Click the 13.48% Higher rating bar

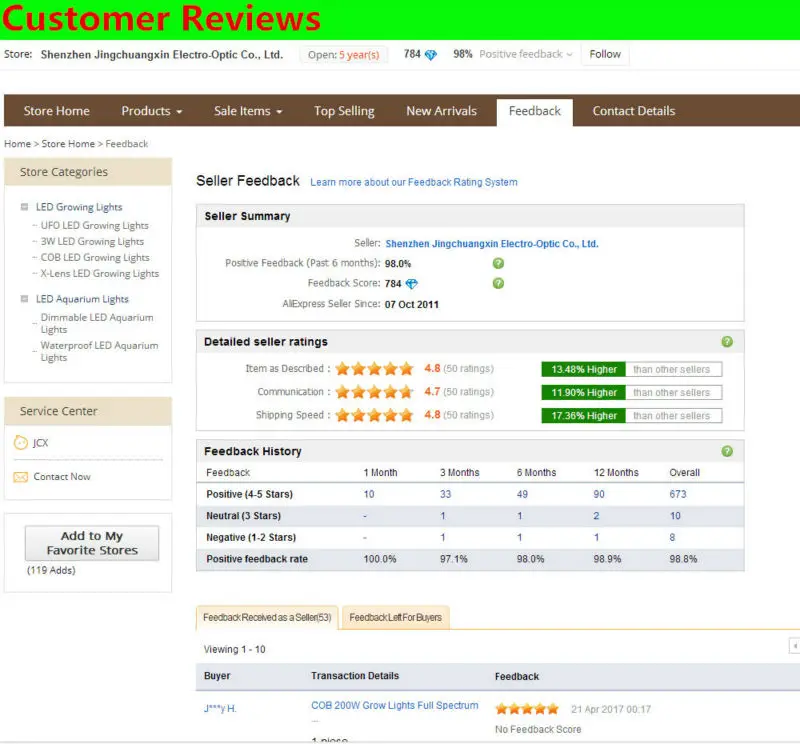[584, 369]
